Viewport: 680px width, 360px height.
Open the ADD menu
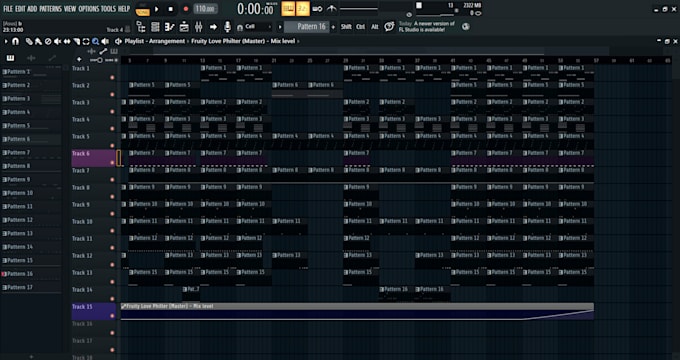click(x=32, y=9)
